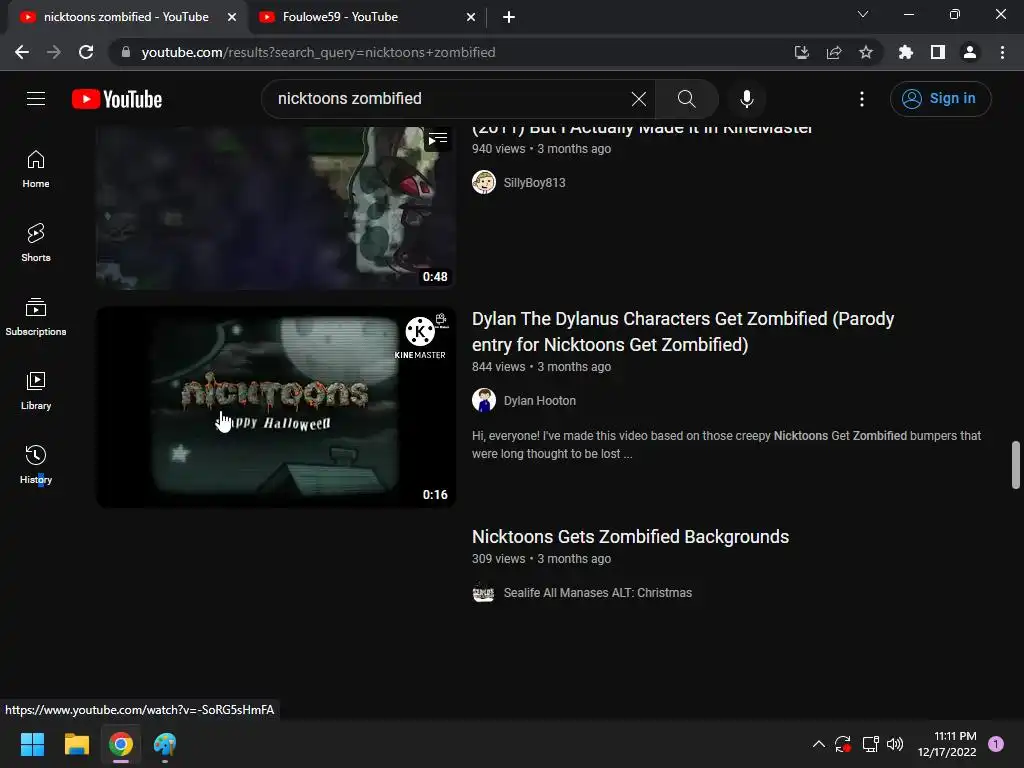Toggle the Chrome side panel
Image resolution: width=1024 pixels, height=768 pixels.
(x=937, y=52)
